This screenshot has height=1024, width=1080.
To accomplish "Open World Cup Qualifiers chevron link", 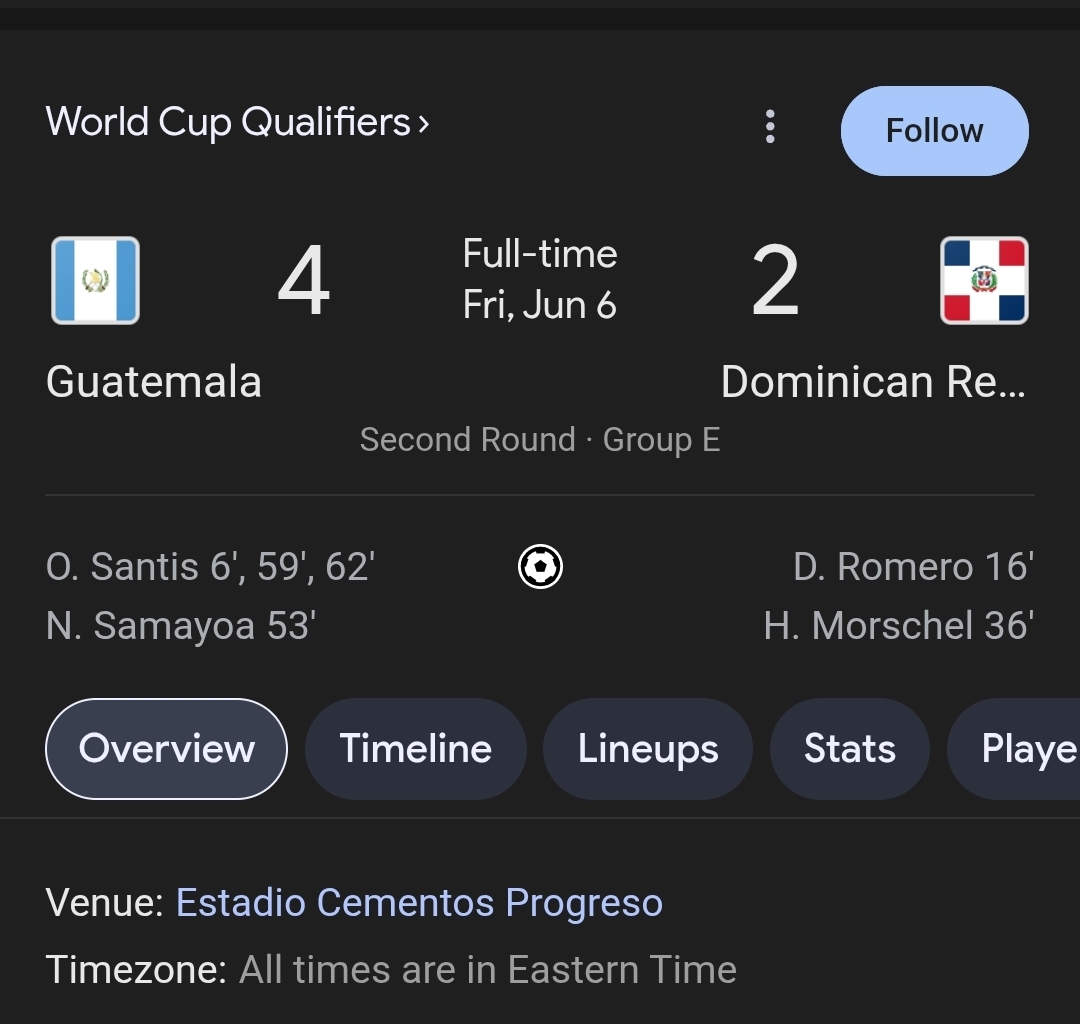I will pyautogui.click(x=238, y=123).
